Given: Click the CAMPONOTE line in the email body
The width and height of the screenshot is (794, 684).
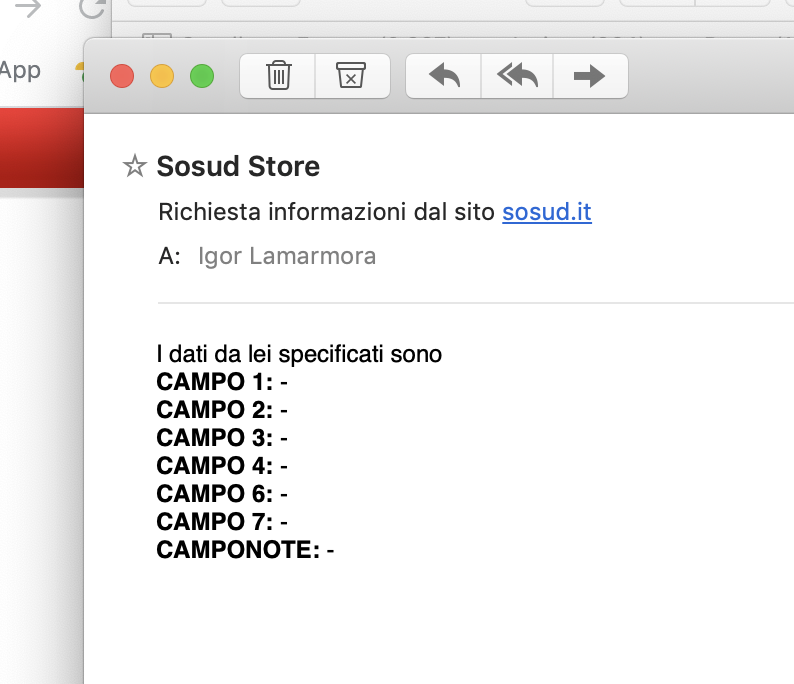Looking at the screenshot, I should tap(245, 550).
